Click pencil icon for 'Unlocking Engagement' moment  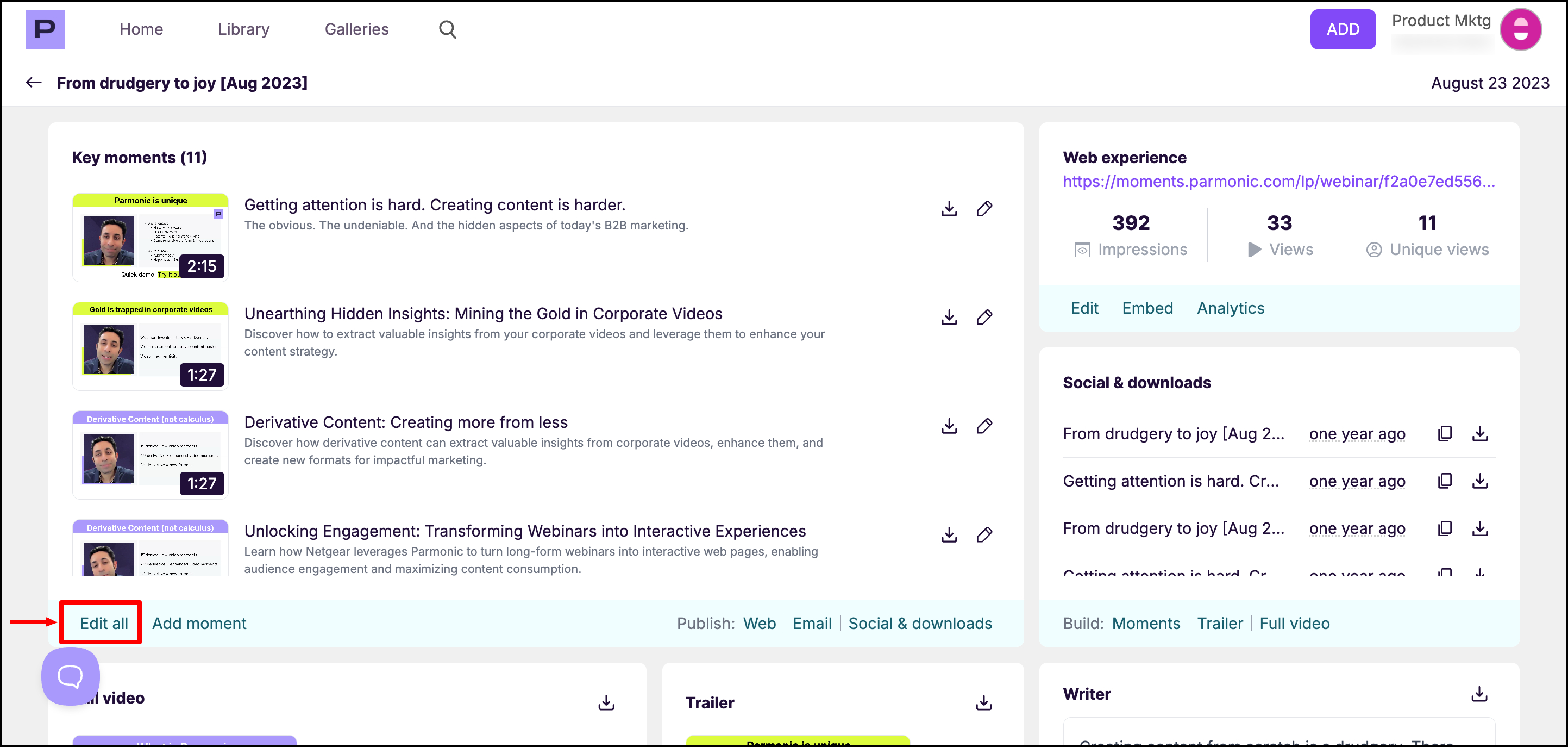tap(984, 534)
